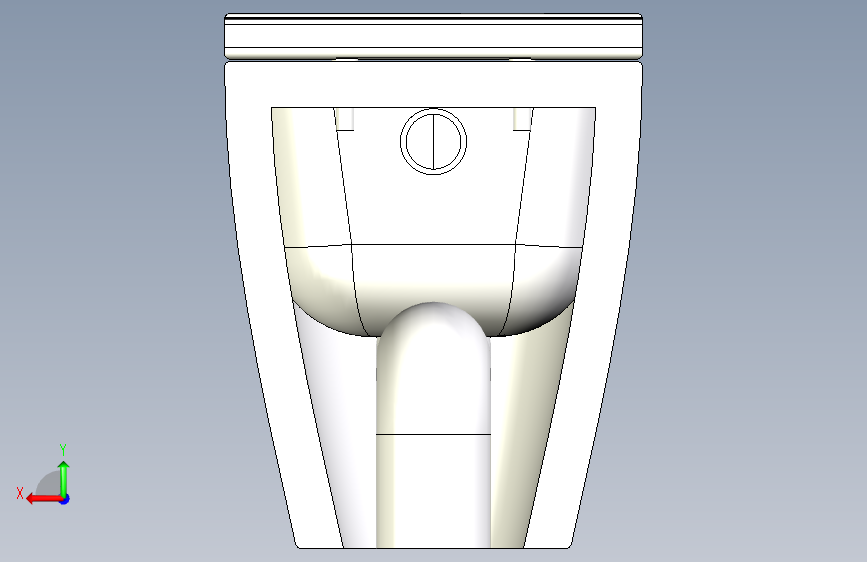The image size is (867, 562).
Task: Click the red X axis arrow of the triad
Action: pyautogui.click(x=44, y=499)
